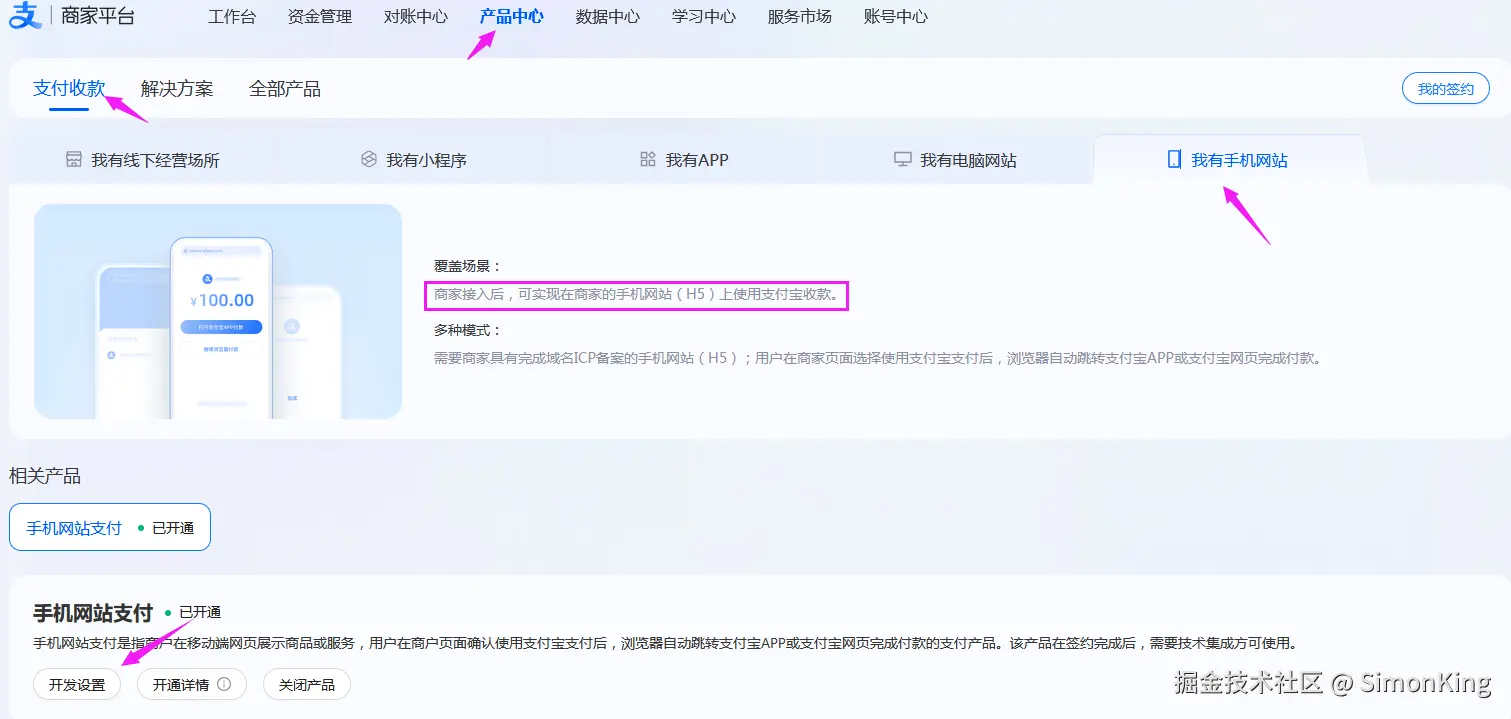Click the 我的签约 button
Viewport: 1511px width, 719px height.
(x=1446, y=88)
